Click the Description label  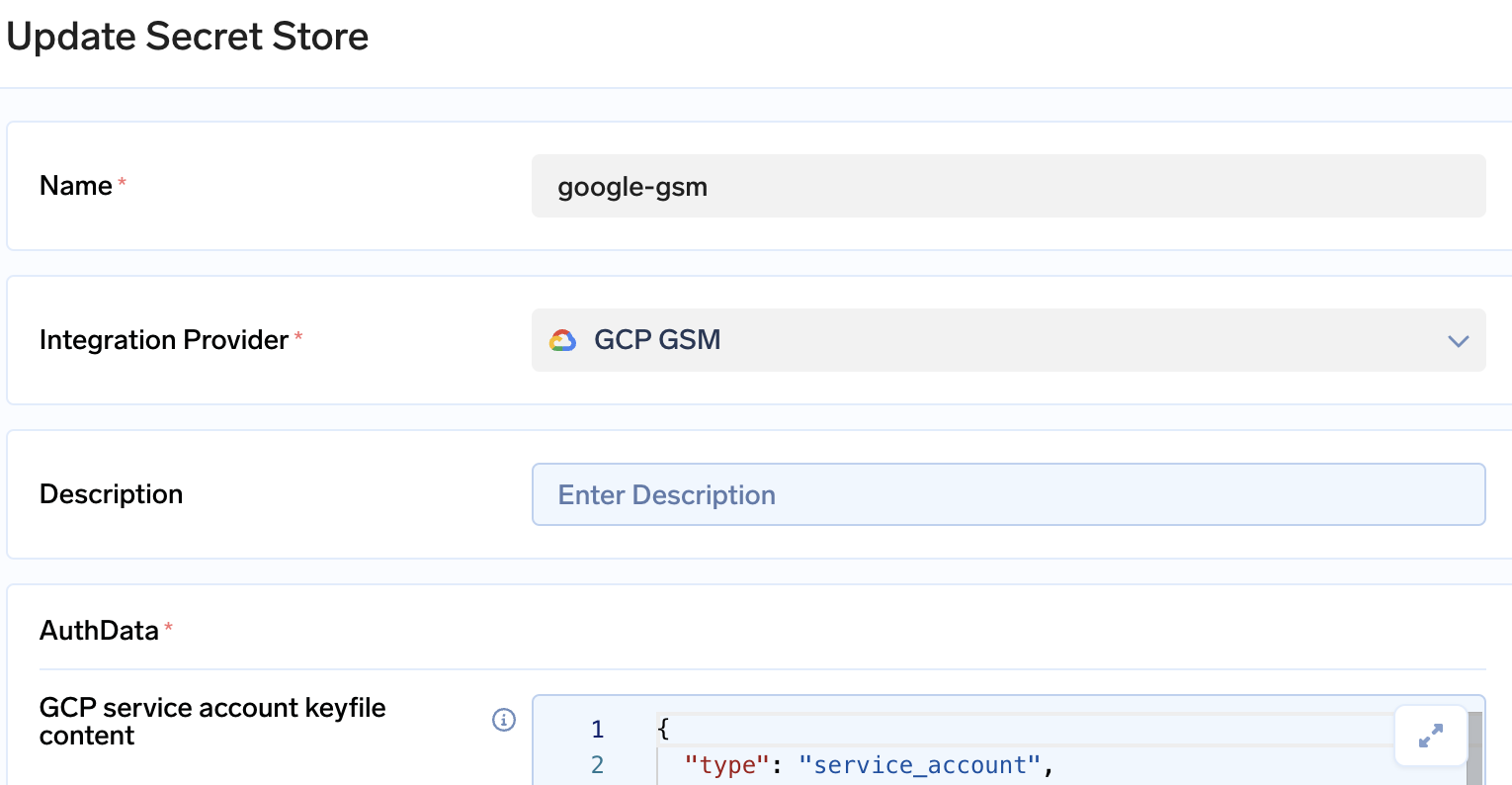click(x=111, y=494)
